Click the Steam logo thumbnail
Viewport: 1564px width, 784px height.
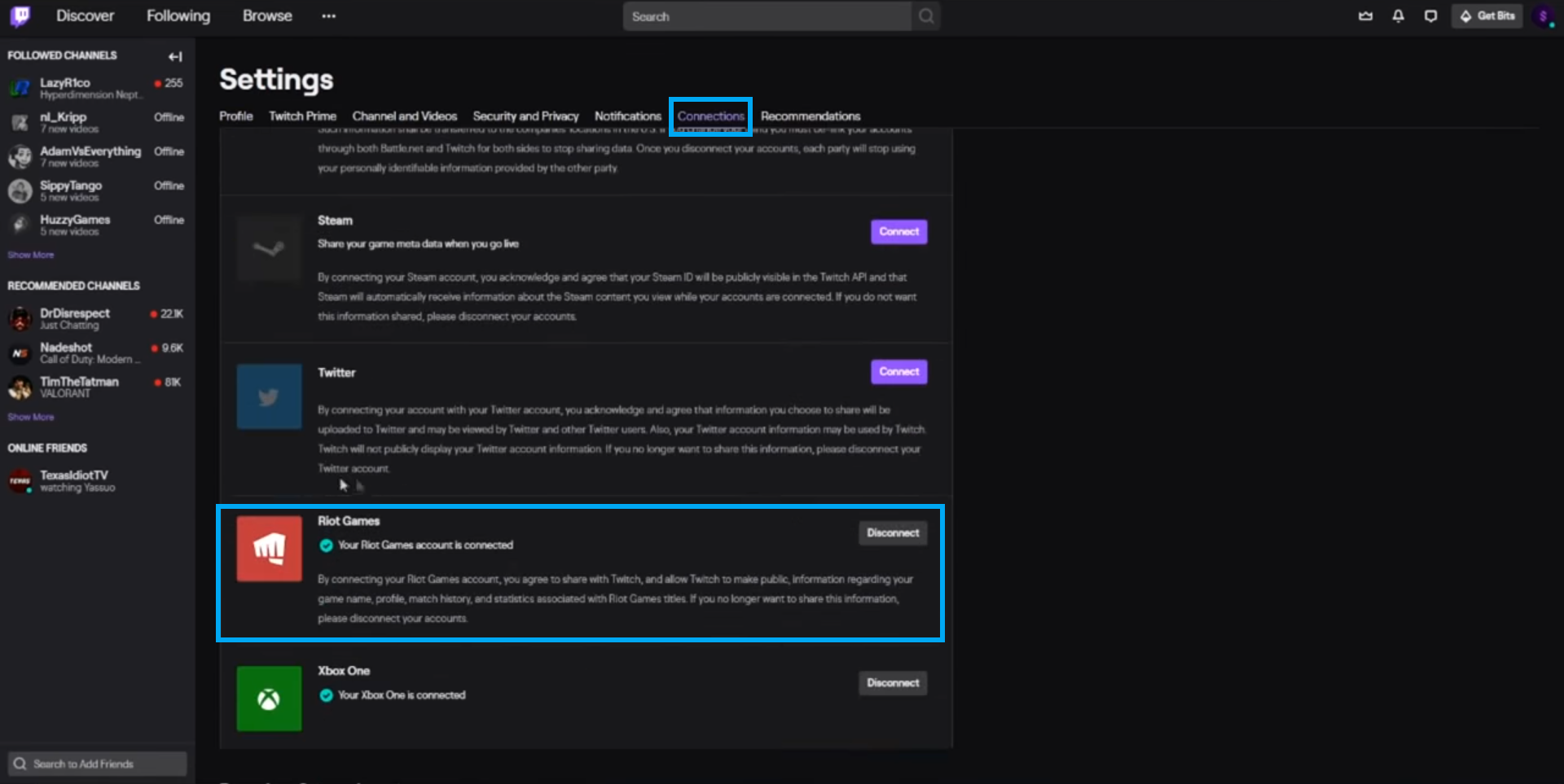tap(269, 248)
